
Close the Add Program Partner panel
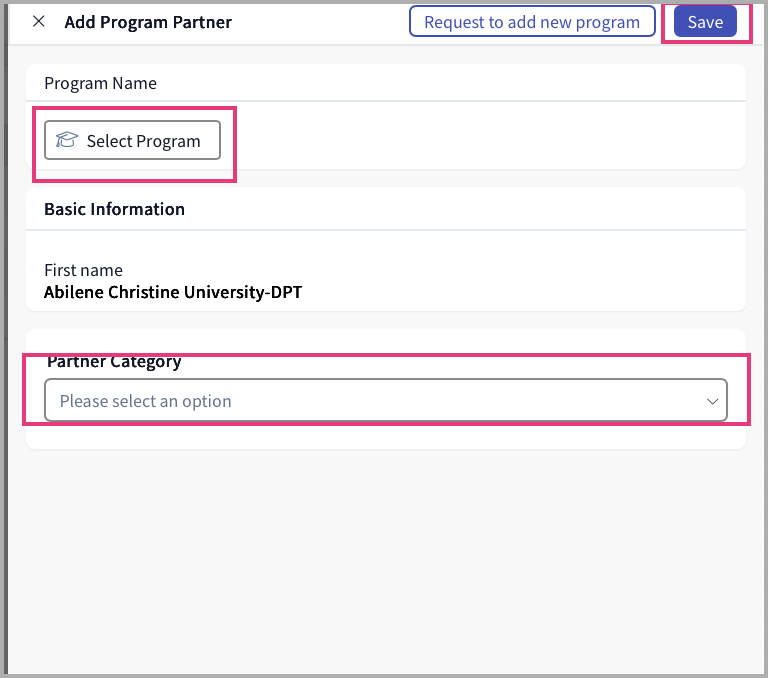[39, 21]
